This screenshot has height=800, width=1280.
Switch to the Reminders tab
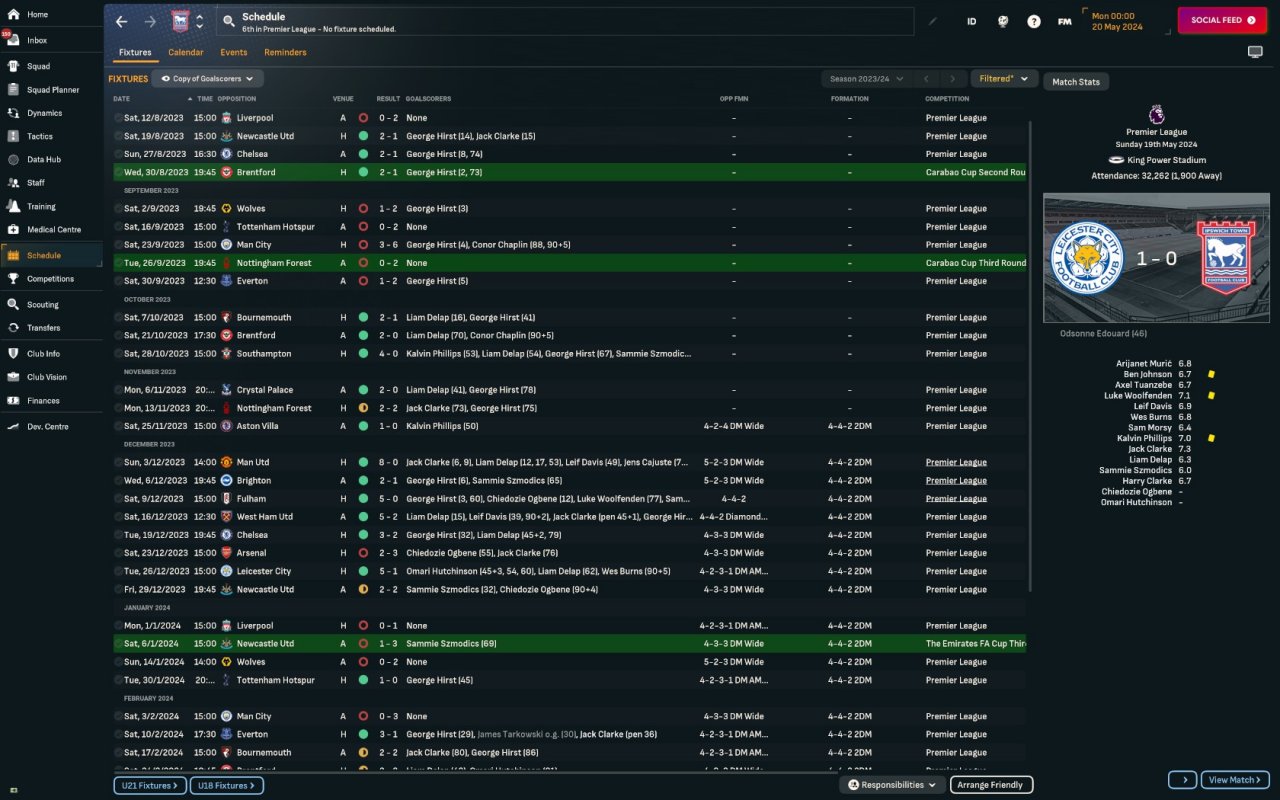point(285,52)
